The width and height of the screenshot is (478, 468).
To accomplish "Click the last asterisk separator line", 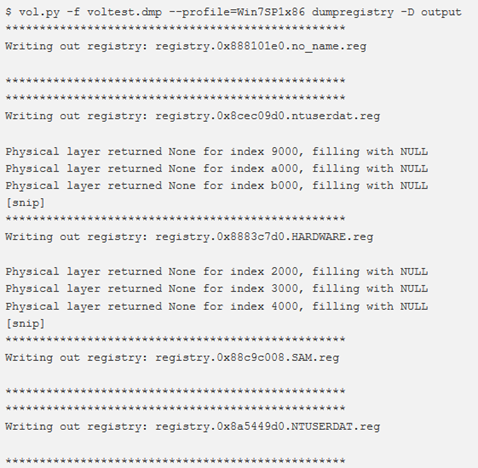I will point(175,461).
